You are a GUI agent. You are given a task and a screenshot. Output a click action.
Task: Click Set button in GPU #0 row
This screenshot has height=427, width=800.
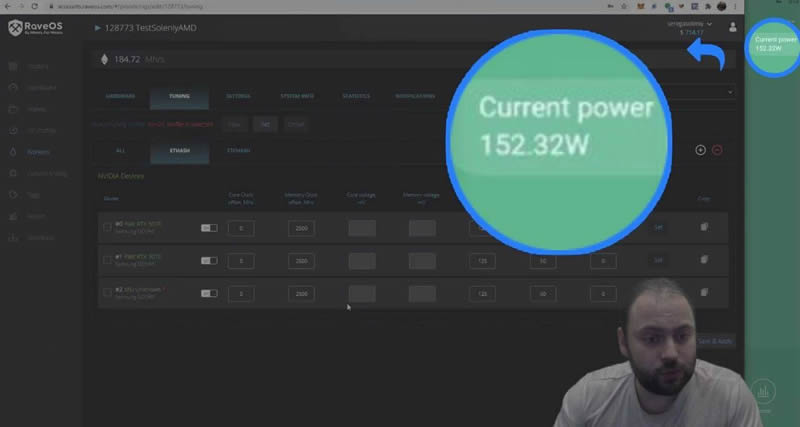click(658, 228)
